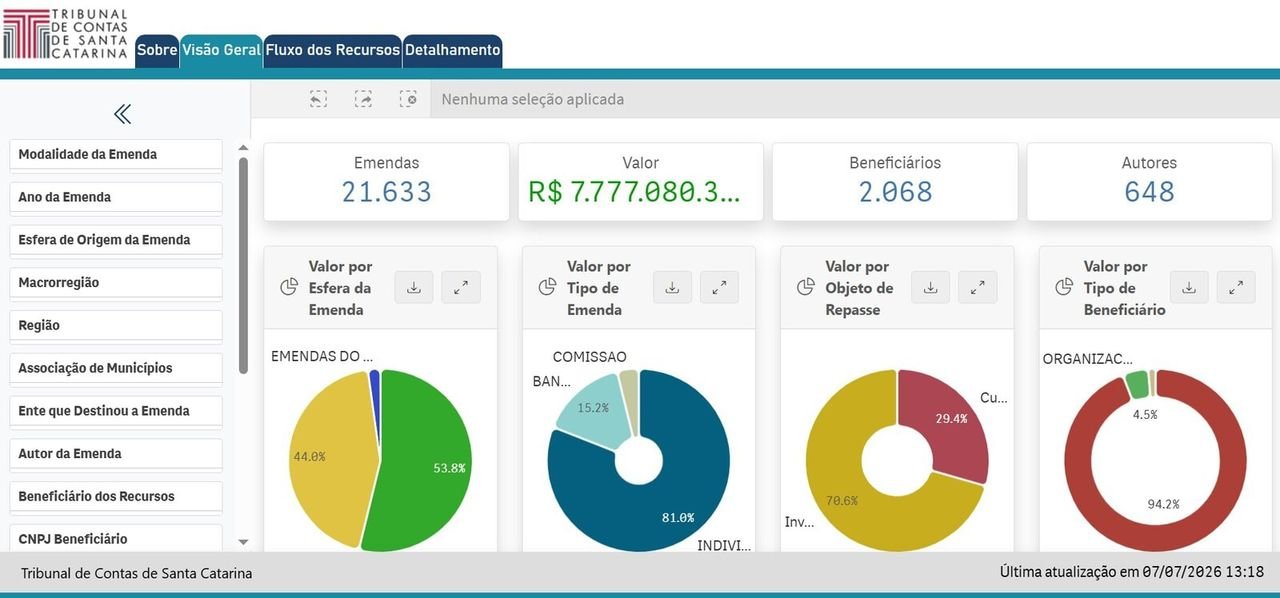This screenshot has width=1280, height=598.
Task: Download Valor por Objeto de Repasse chart
Action: tap(930, 287)
